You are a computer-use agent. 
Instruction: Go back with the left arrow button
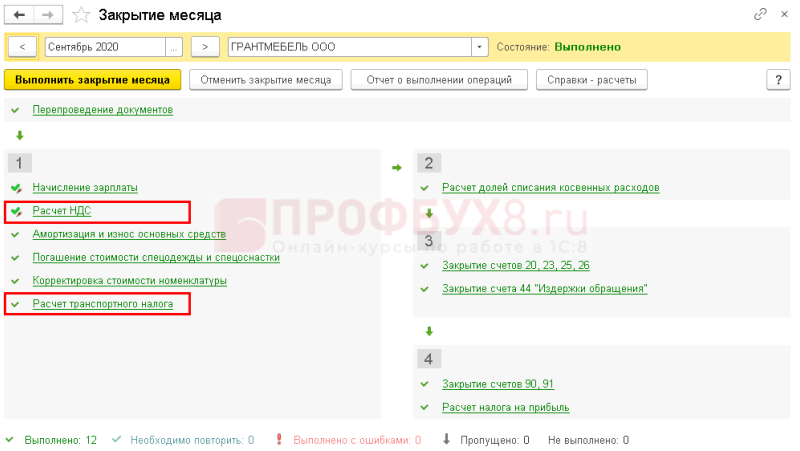pyautogui.click(x=19, y=15)
